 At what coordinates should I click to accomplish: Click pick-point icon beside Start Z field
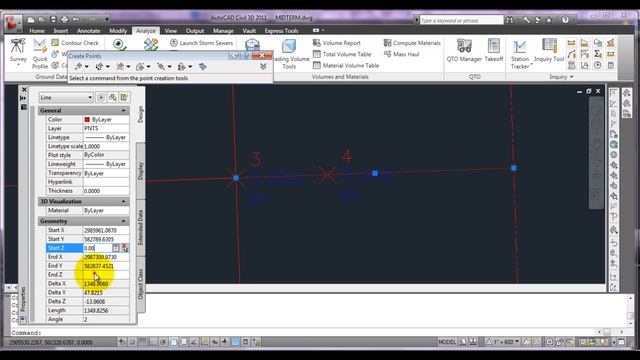[x=124, y=248]
